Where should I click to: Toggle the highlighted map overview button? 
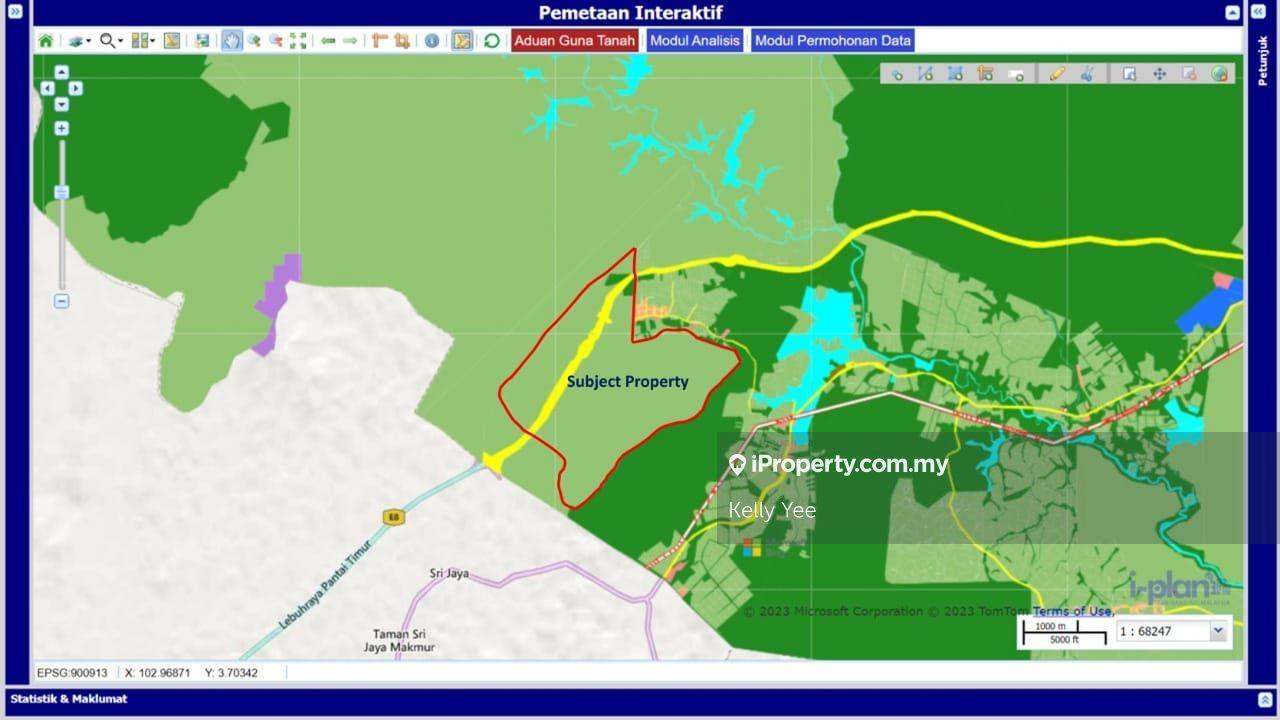461,41
